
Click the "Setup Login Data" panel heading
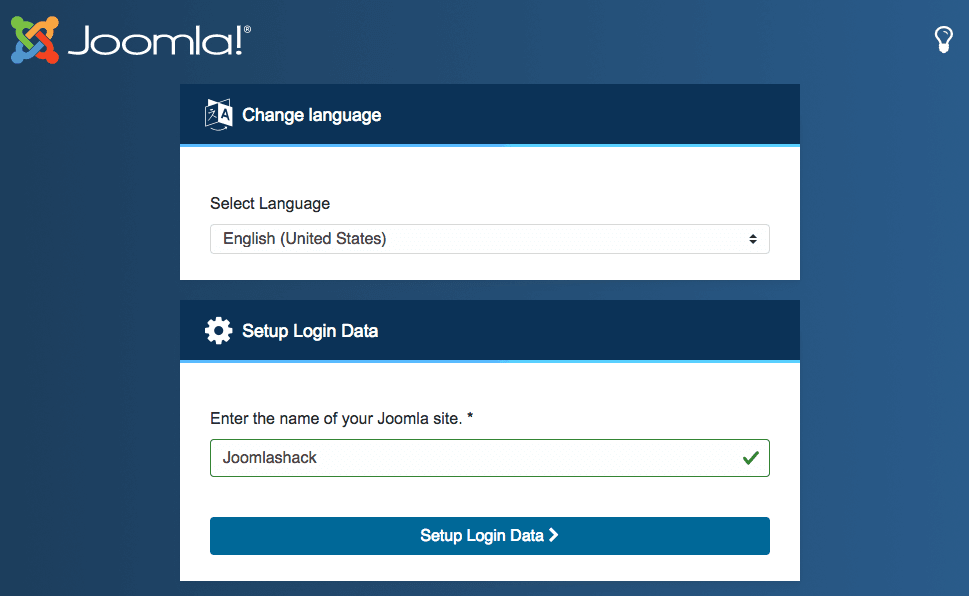point(310,331)
